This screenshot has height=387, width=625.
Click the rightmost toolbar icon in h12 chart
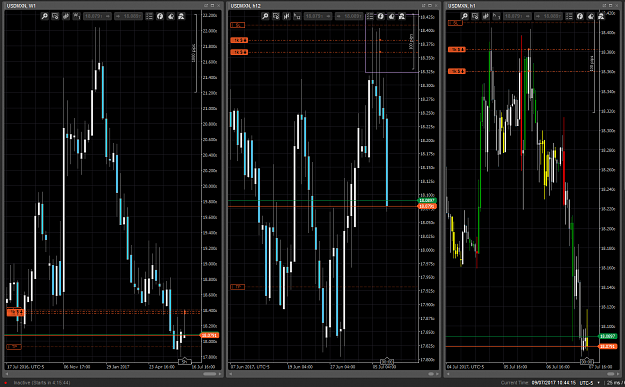(402, 16)
